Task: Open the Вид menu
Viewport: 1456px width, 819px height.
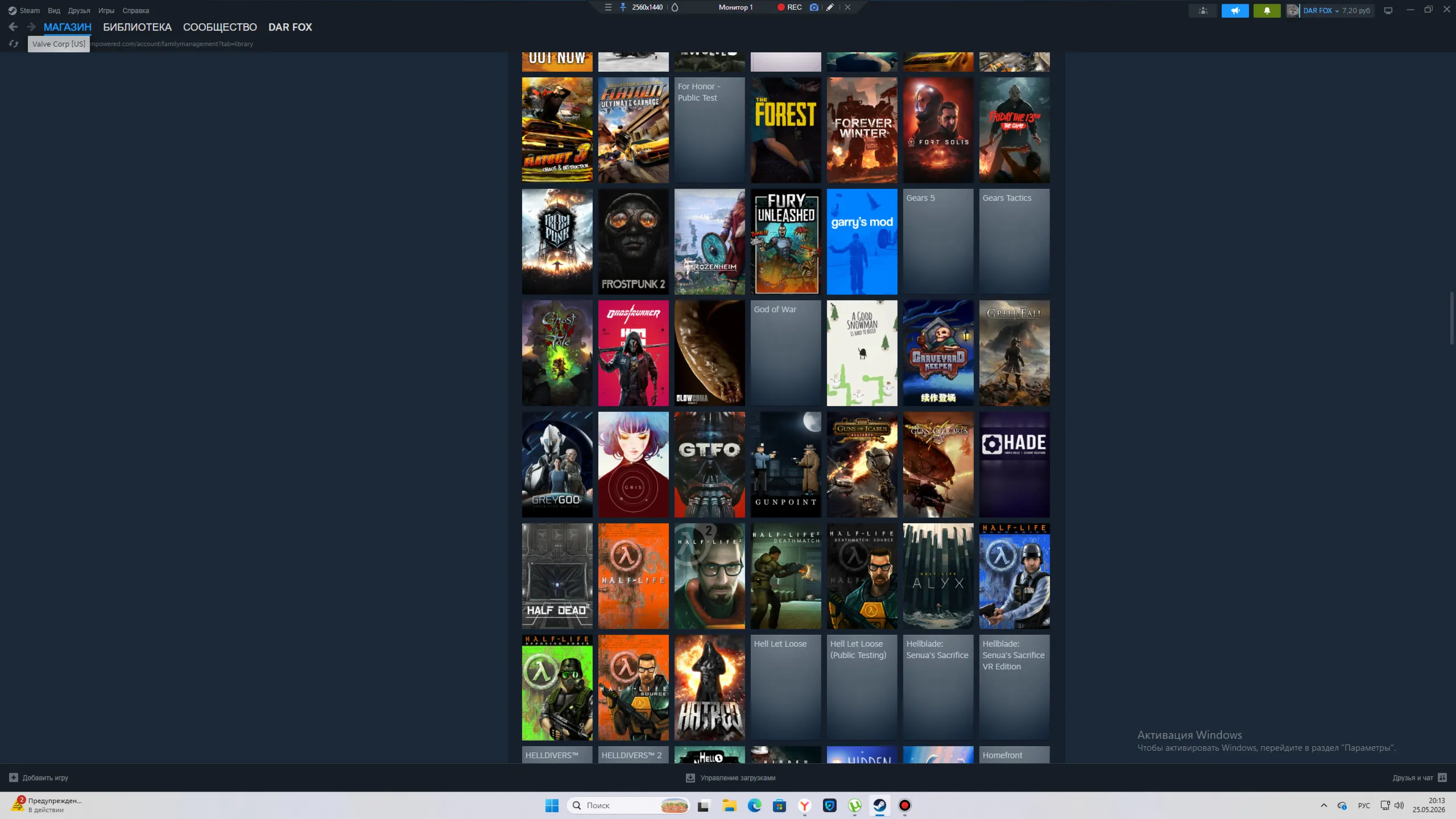Action: click(54, 10)
